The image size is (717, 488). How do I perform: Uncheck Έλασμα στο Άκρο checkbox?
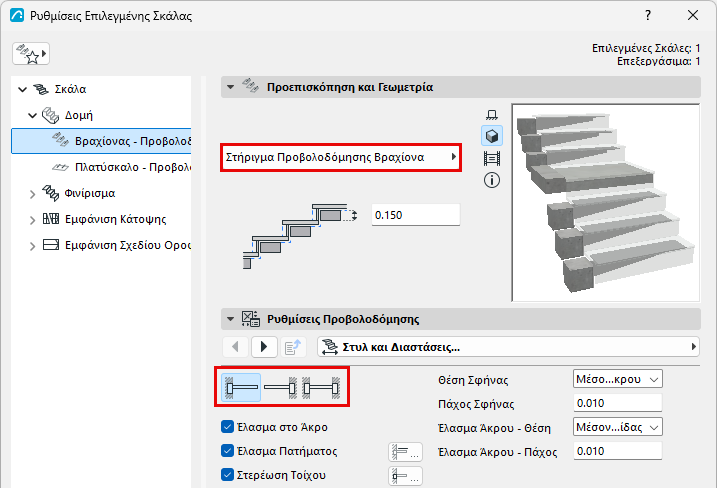pyautogui.click(x=227, y=427)
